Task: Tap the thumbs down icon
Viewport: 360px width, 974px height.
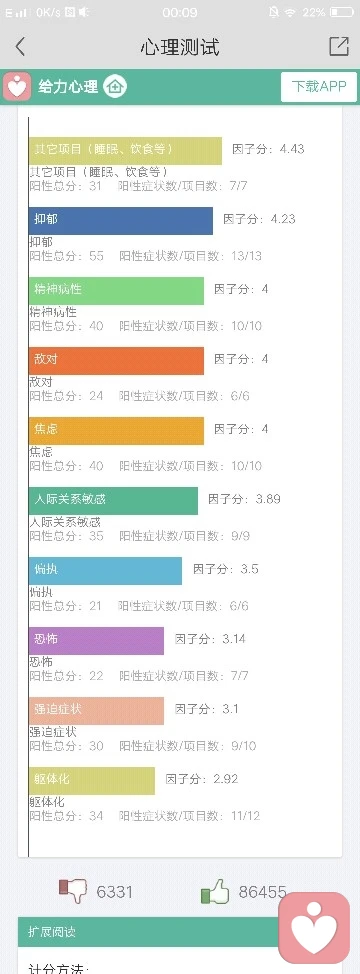Action: (x=73, y=891)
